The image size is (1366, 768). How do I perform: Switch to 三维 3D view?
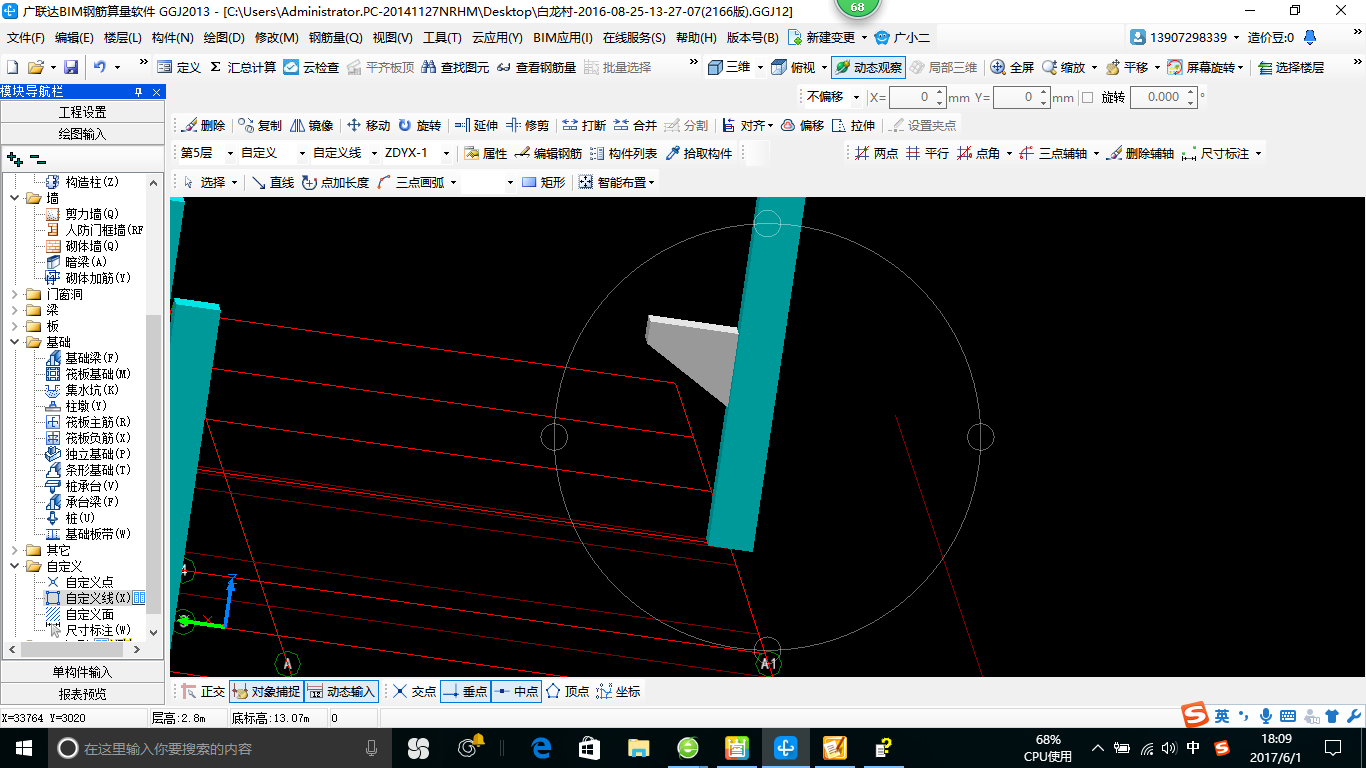730,67
